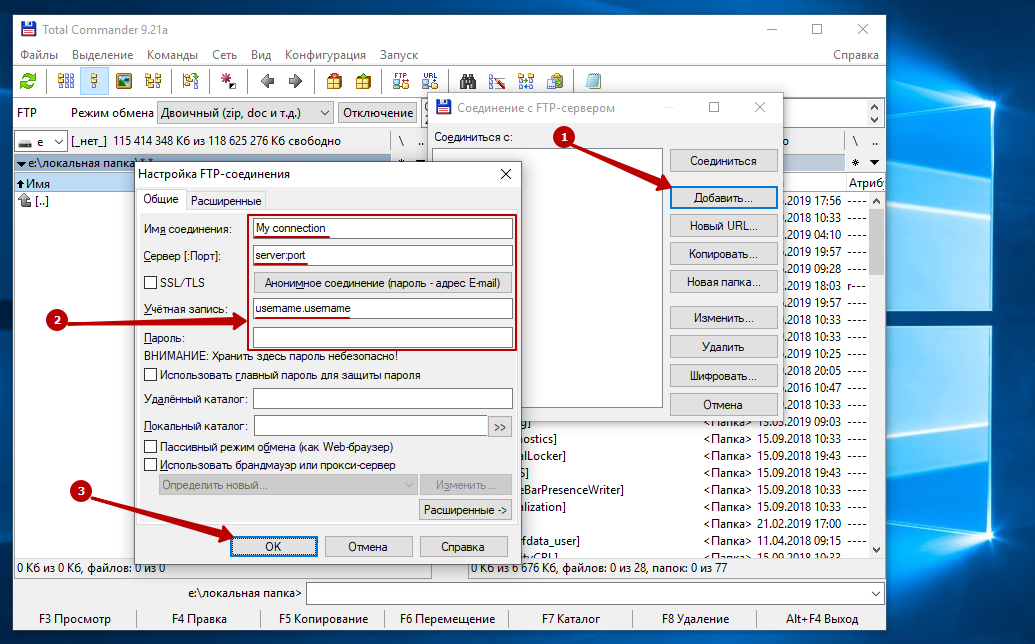Open the FTP new URL toolbar icon
The image size is (1035, 644).
point(430,81)
